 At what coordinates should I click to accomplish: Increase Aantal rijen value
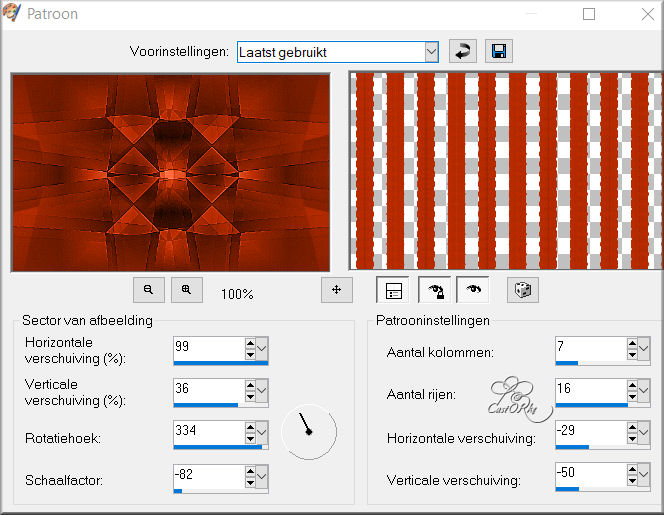(x=632, y=385)
